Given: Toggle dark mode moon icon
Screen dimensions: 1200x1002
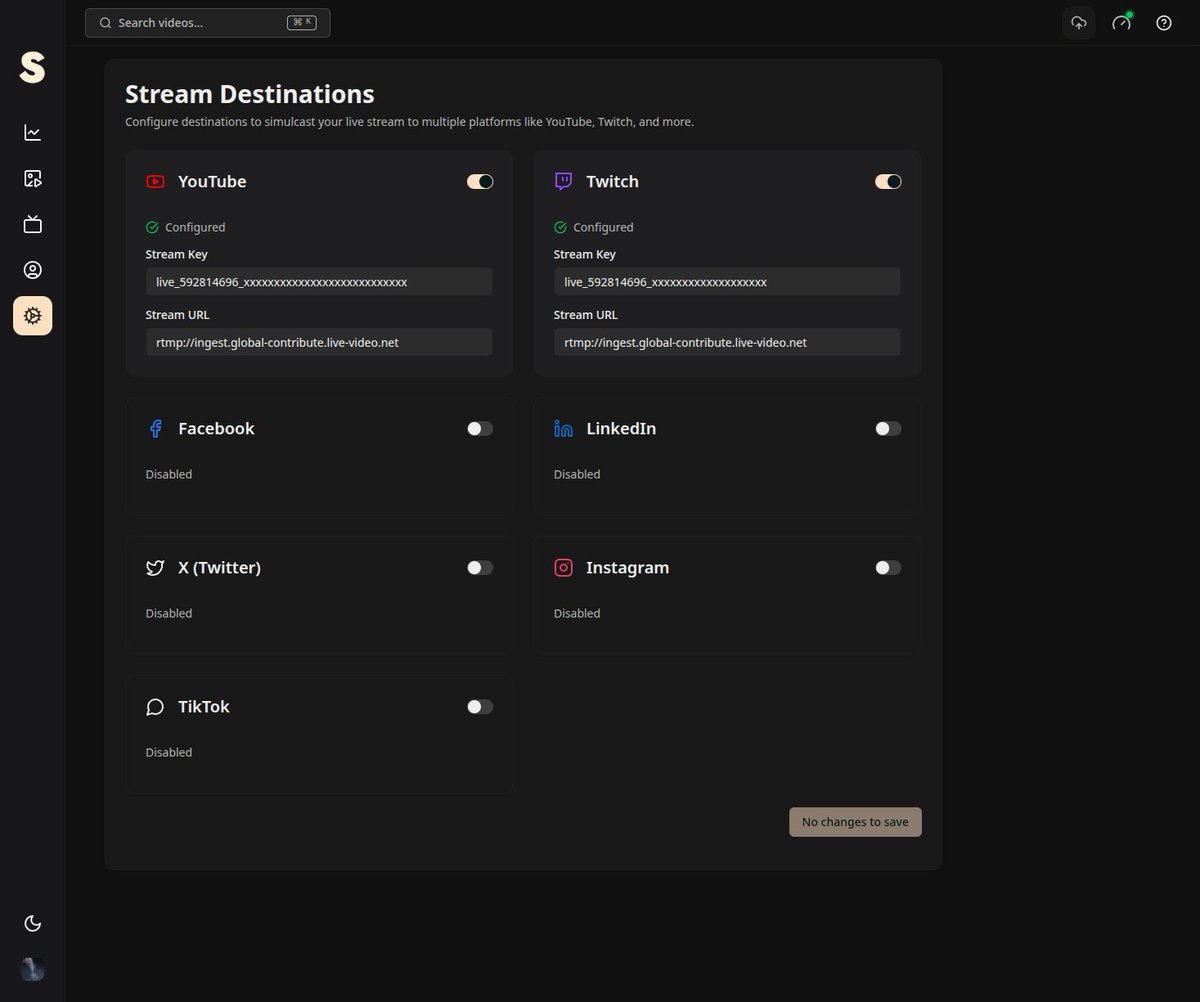Looking at the screenshot, I should click(33, 923).
